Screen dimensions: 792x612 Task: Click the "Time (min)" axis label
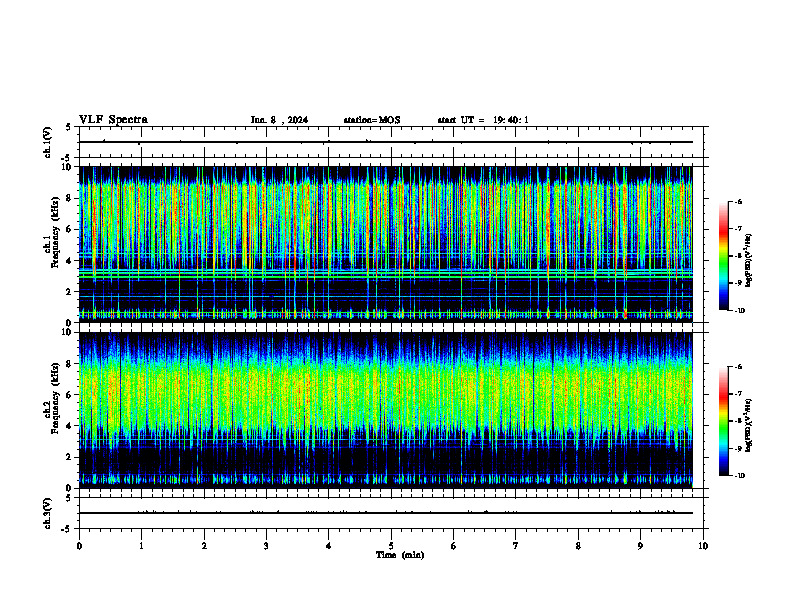400,555
